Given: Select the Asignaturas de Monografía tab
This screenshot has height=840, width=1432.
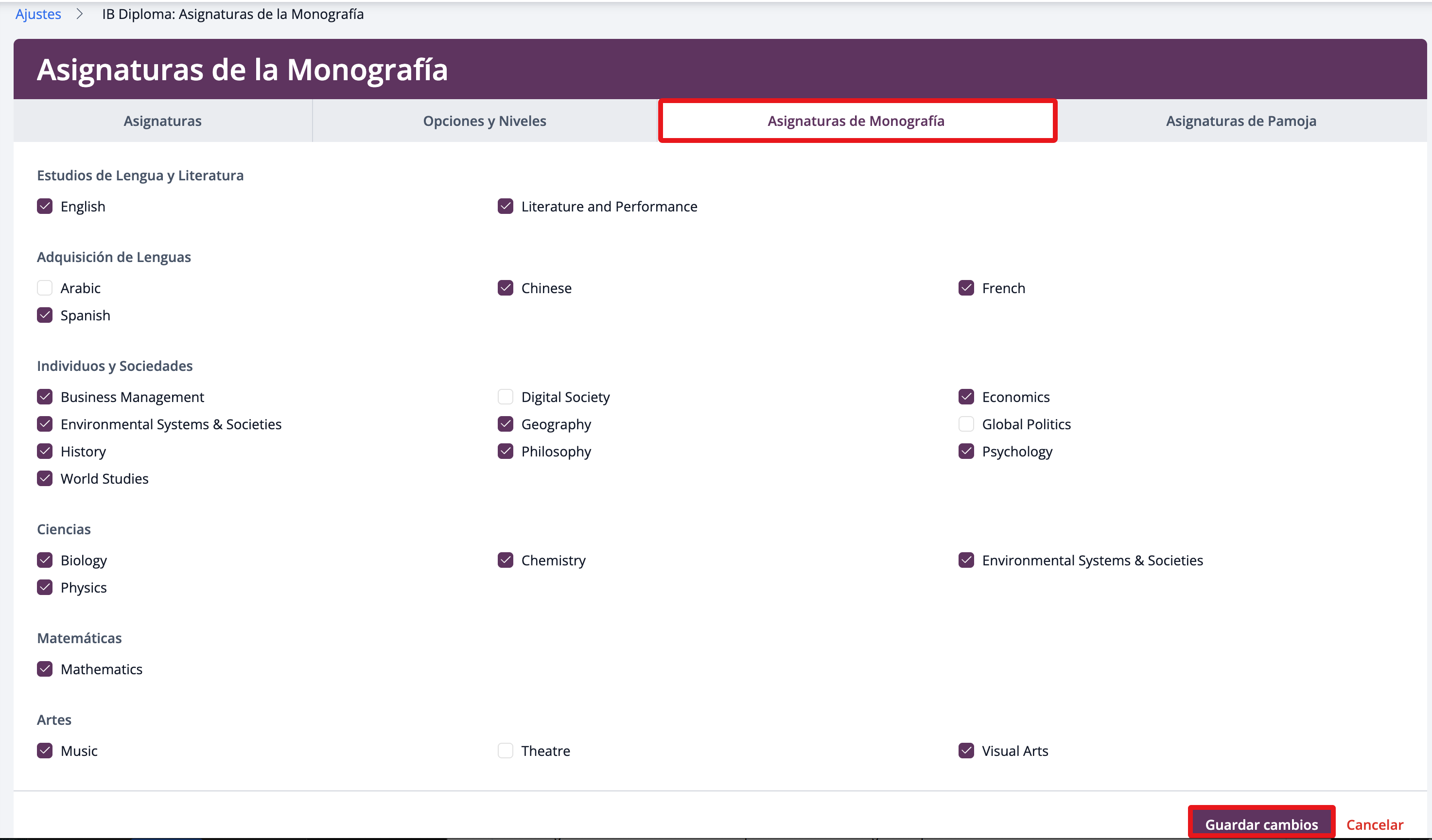Looking at the screenshot, I should point(856,121).
